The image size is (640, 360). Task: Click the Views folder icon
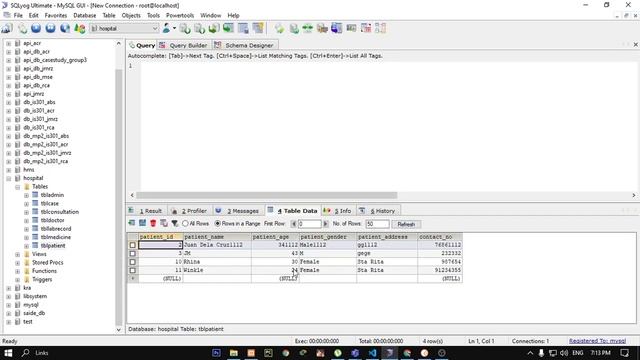[27, 254]
